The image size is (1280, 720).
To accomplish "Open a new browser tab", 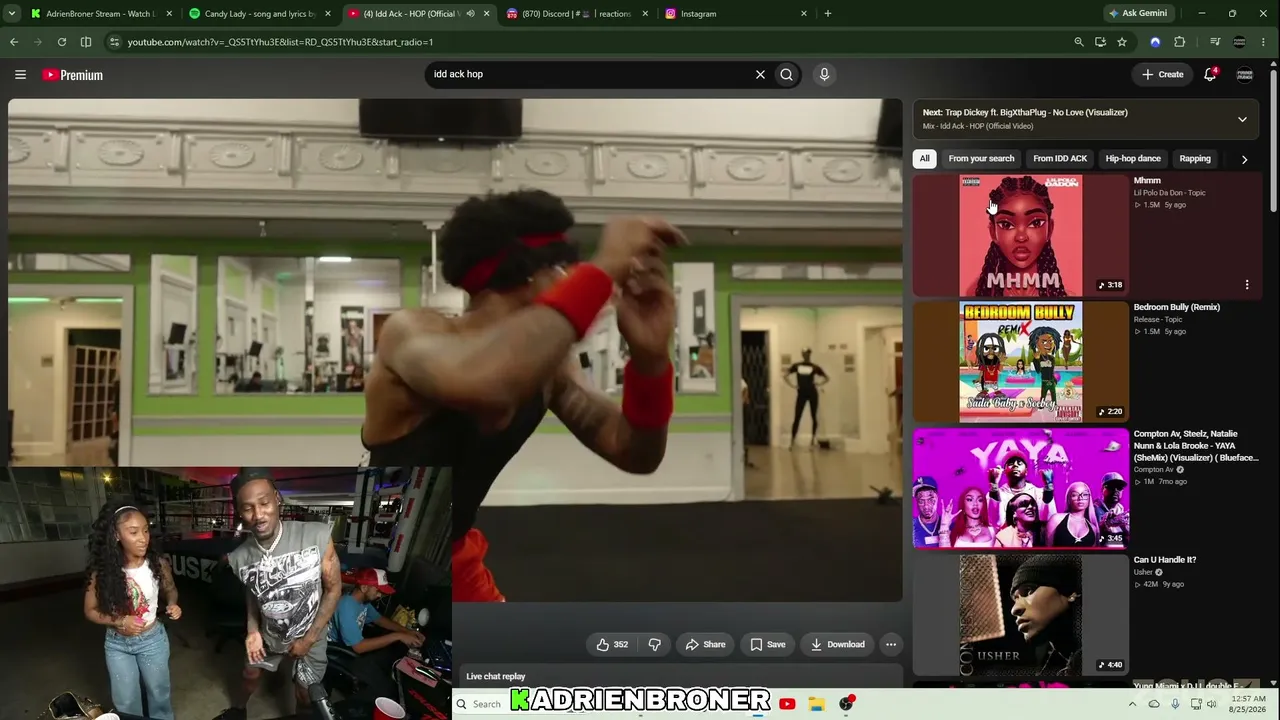I will pos(828,14).
